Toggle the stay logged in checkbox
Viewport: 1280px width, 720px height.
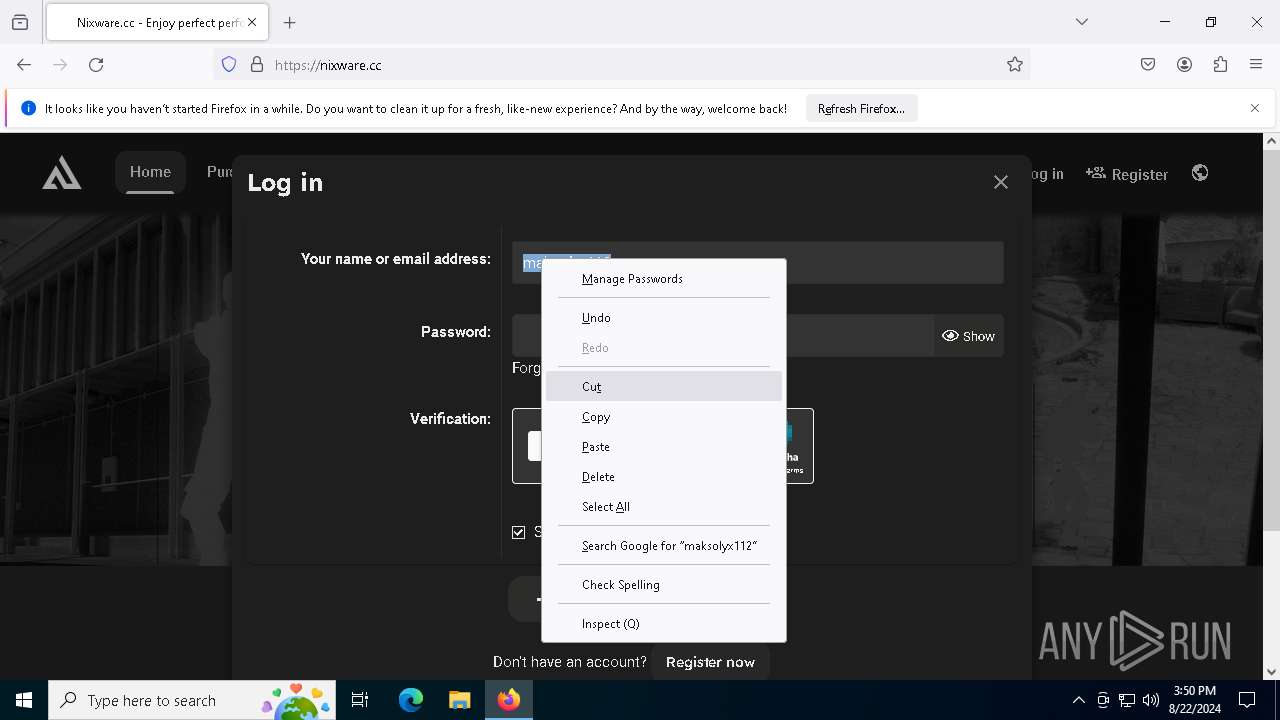click(x=518, y=532)
